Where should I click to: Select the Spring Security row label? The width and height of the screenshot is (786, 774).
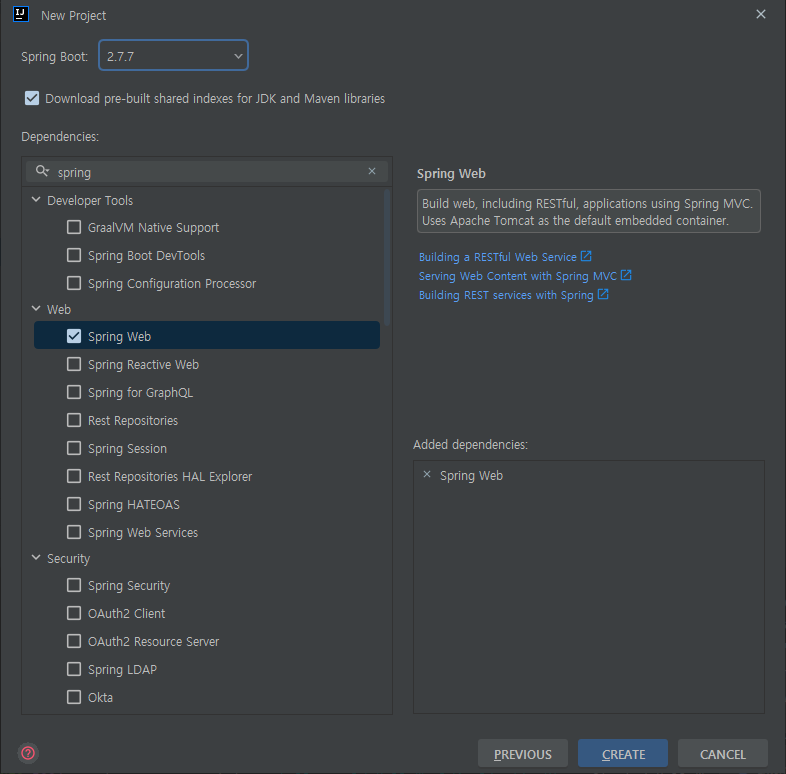tap(129, 586)
